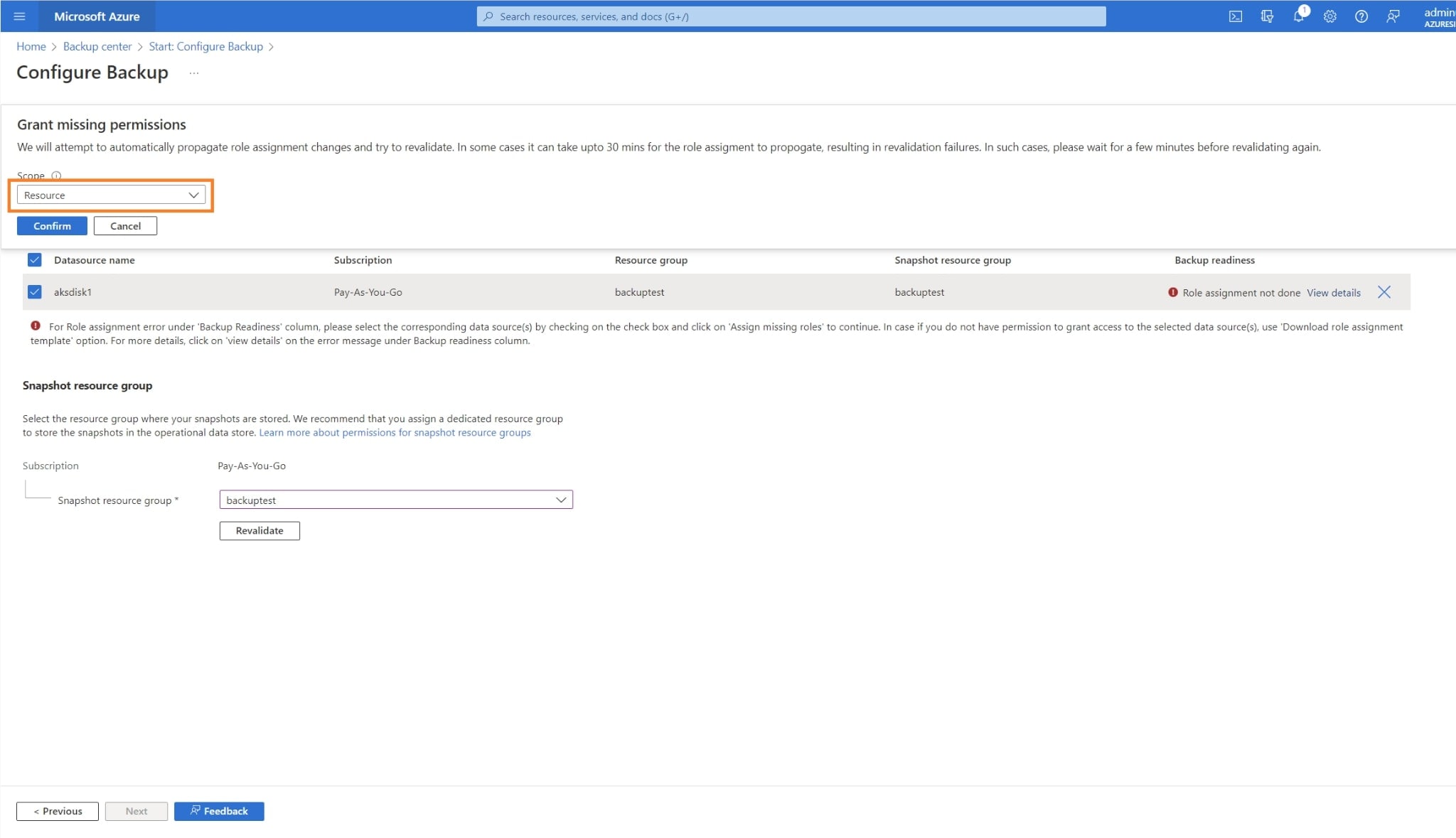Image resolution: width=1456 pixels, height=838 pixels.
Task: Open the Snapshot resource group dropdown
Action: 395,500
